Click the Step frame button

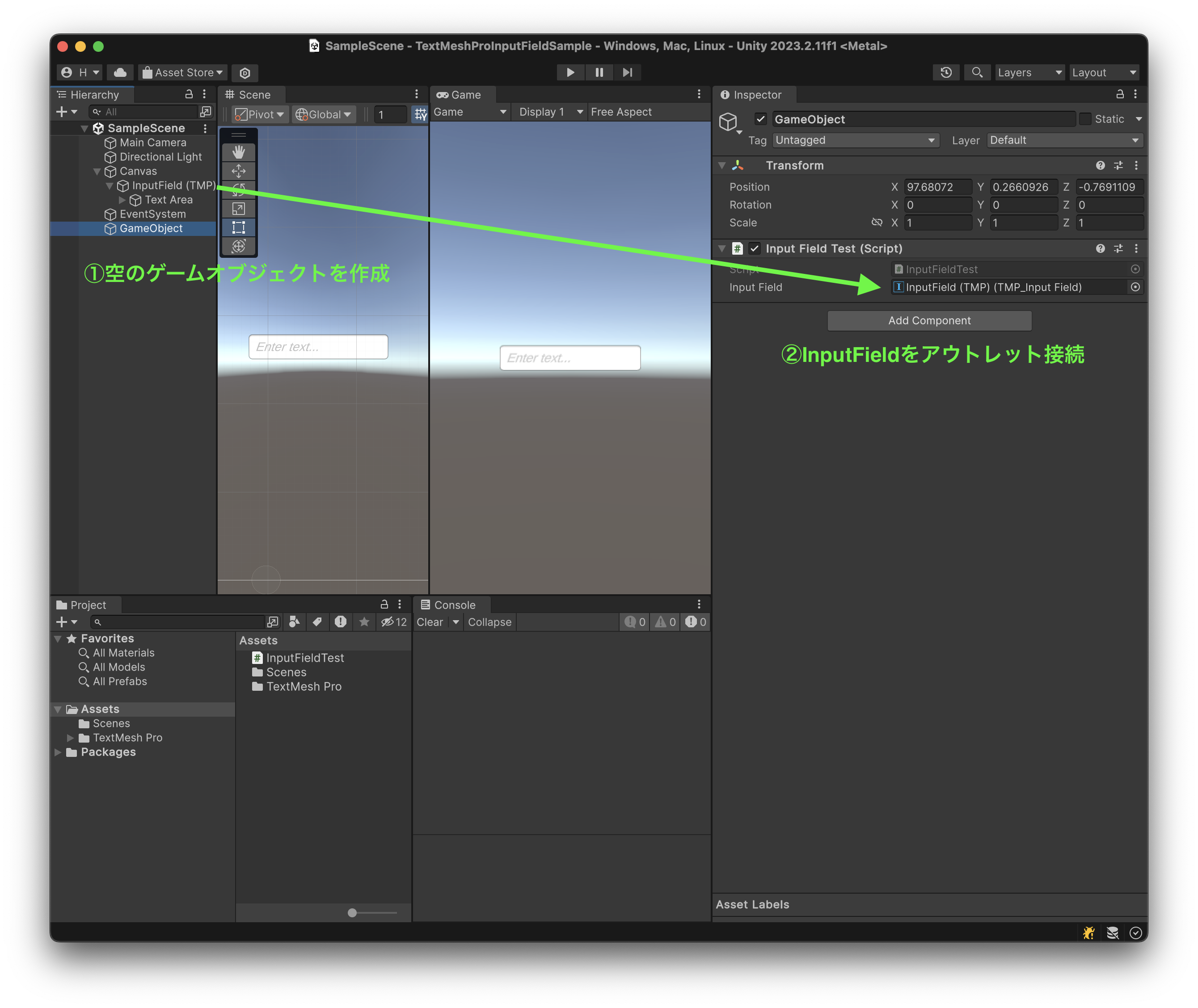627,72
